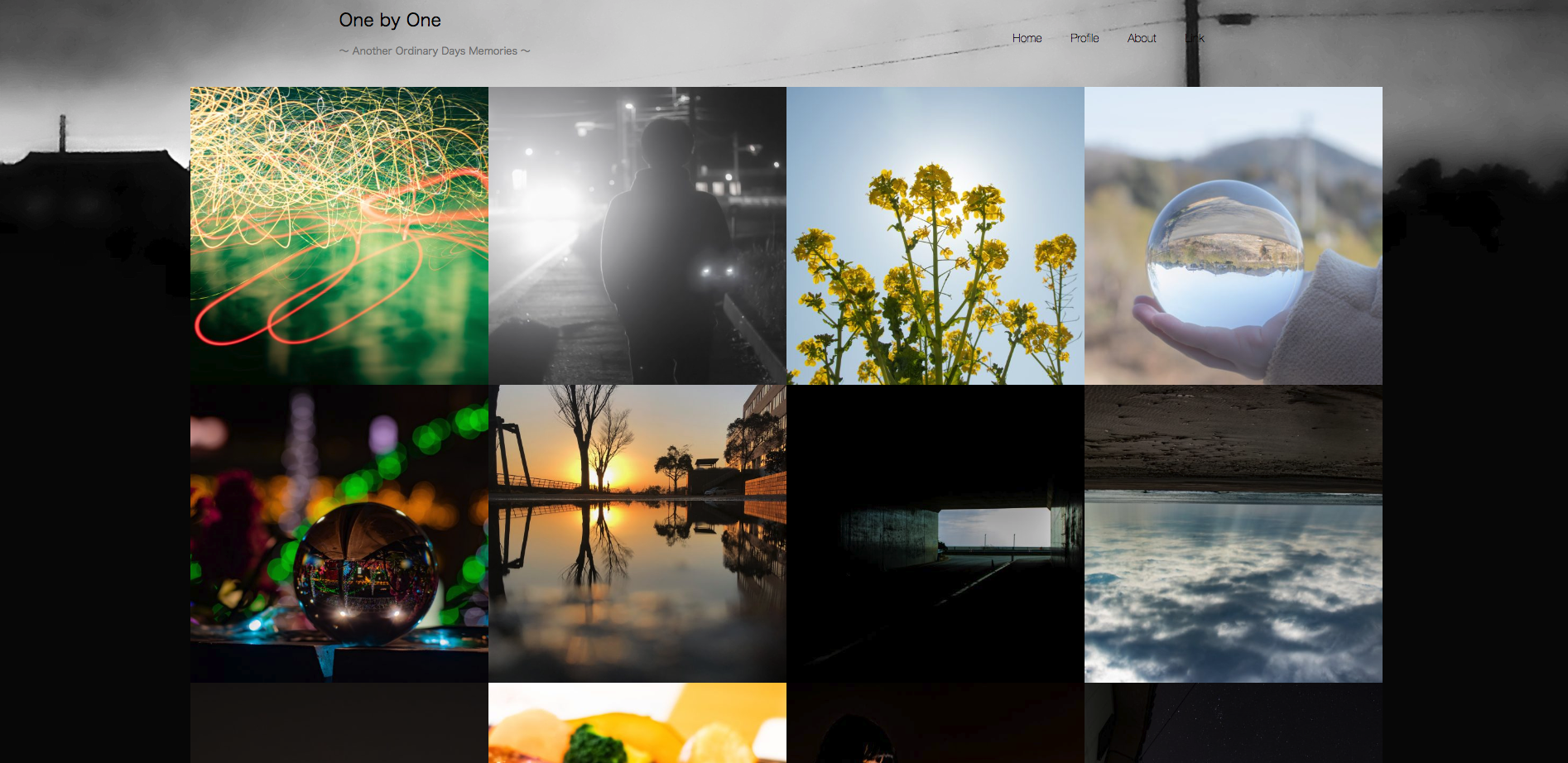Go to the About page
The image size is (1568, 763).
coord(1142,38)
